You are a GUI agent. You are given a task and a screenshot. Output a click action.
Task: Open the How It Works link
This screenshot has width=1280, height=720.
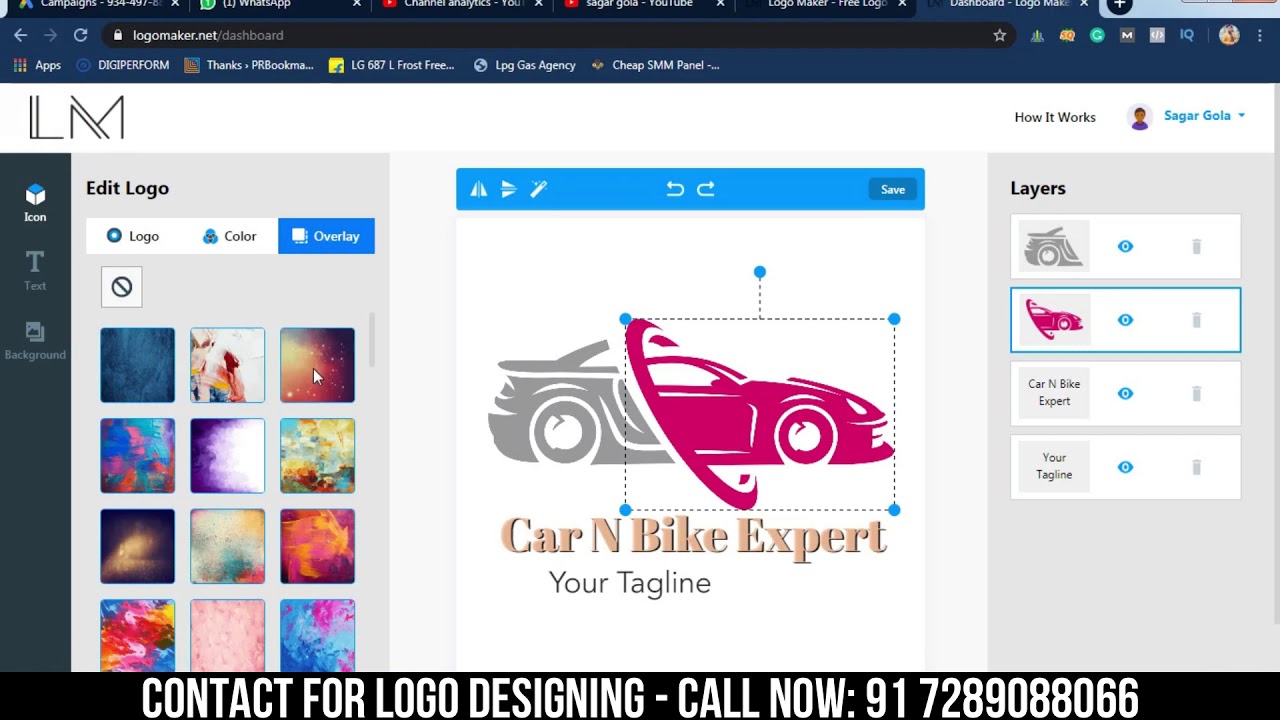(1054, 117)
